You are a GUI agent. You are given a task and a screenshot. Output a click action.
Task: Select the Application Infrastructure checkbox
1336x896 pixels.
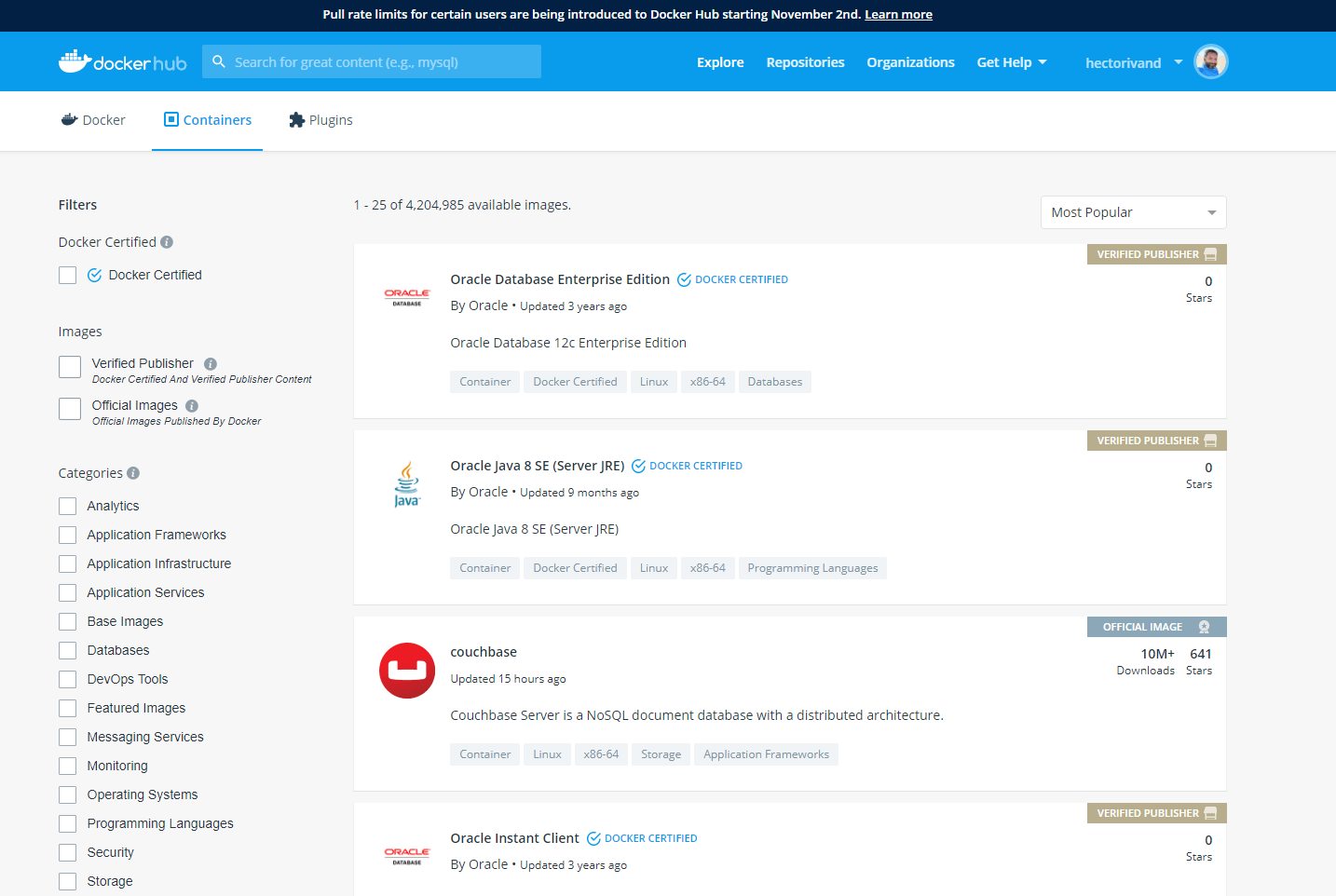click(x=67, y=563)
